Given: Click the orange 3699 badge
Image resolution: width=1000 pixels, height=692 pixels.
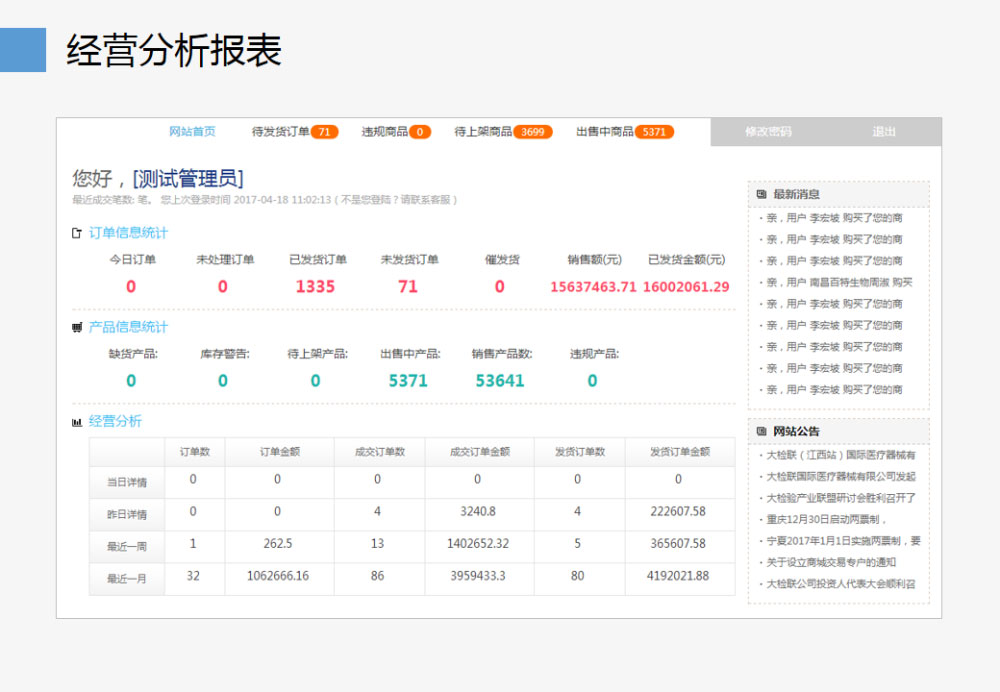Looking at the screenshot, I should coord(533,132).
